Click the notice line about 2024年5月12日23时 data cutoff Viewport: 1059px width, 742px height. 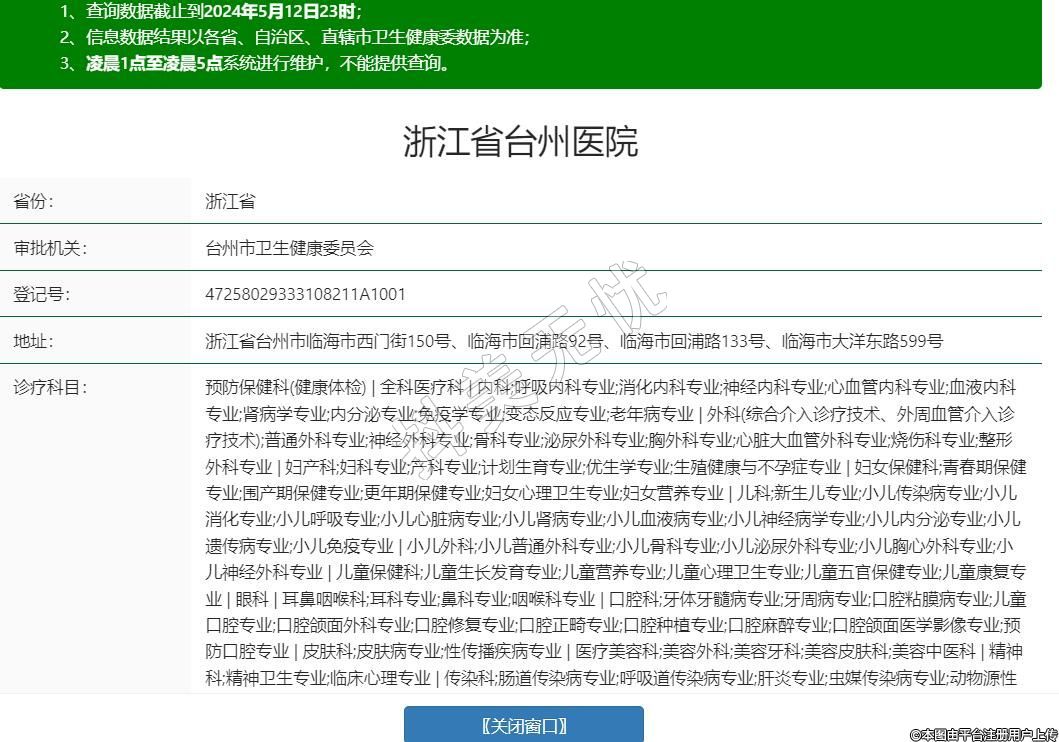tap(210, 12)
